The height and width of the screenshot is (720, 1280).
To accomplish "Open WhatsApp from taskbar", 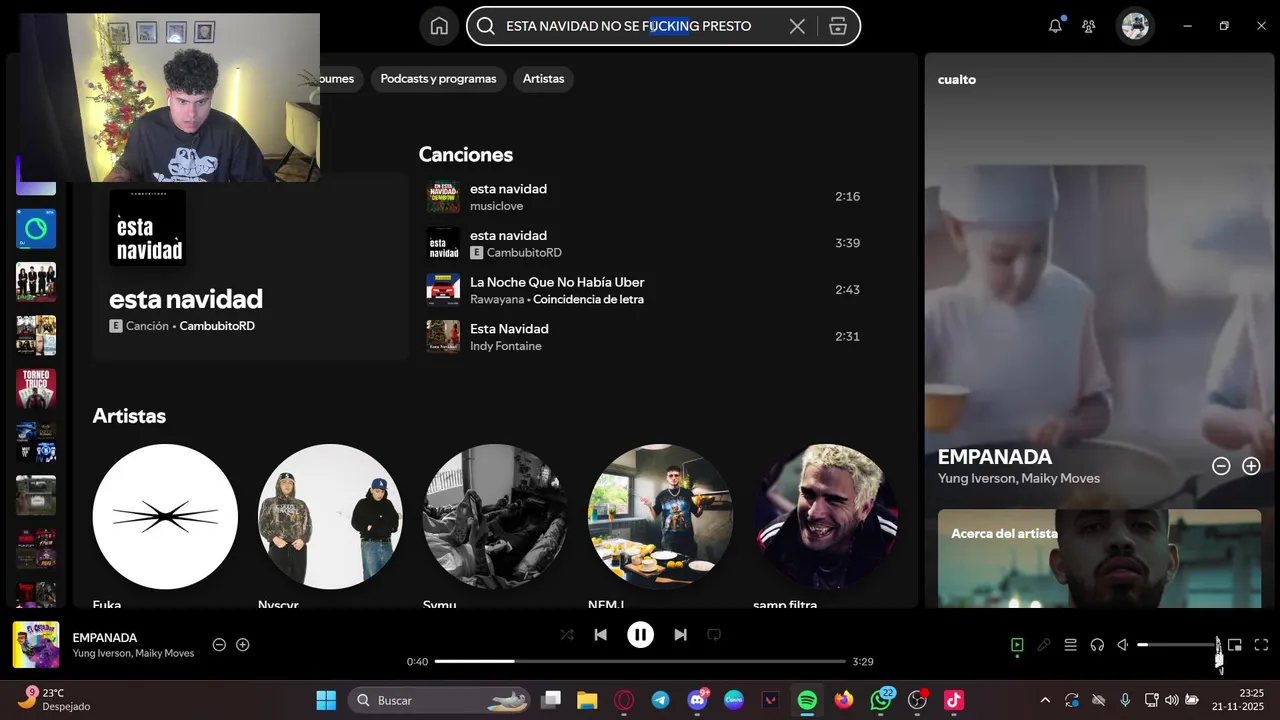I will tap(880, 700).
